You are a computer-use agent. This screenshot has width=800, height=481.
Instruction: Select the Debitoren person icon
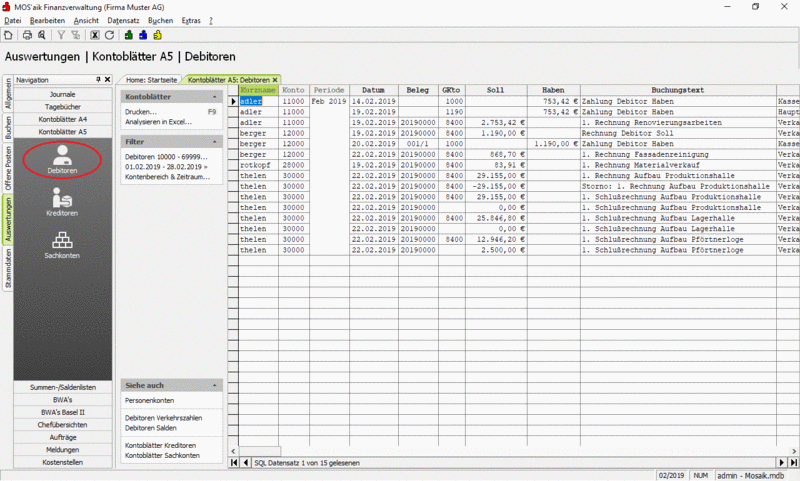[62, 160]
